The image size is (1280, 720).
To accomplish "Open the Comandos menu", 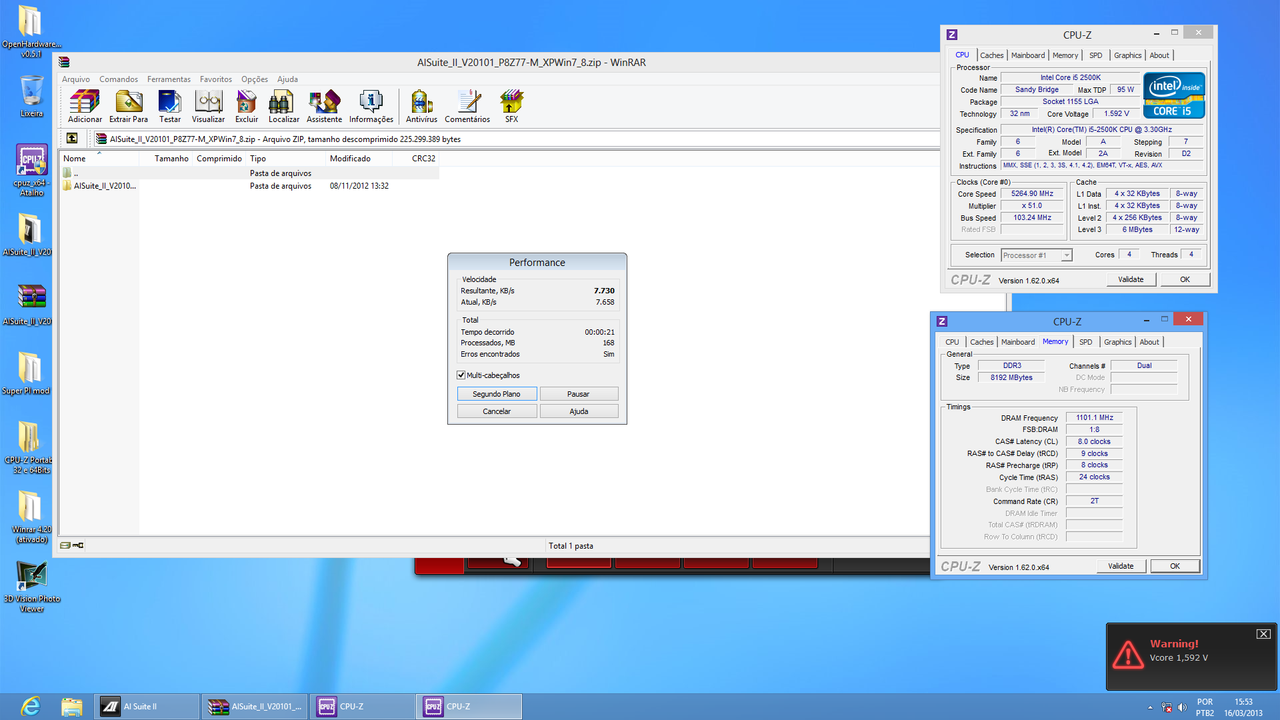I will click(118, 79).
